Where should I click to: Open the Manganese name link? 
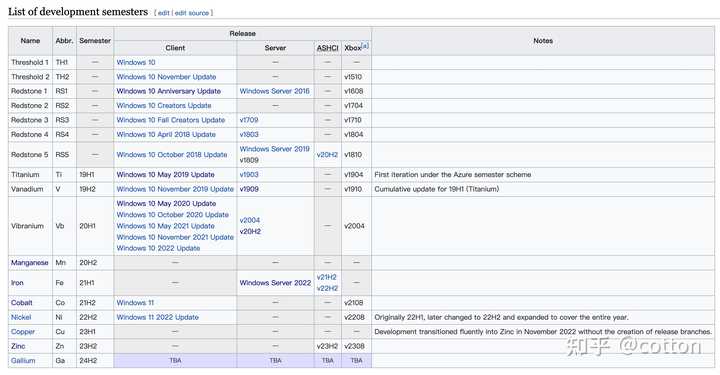click(x=29, y=263)
